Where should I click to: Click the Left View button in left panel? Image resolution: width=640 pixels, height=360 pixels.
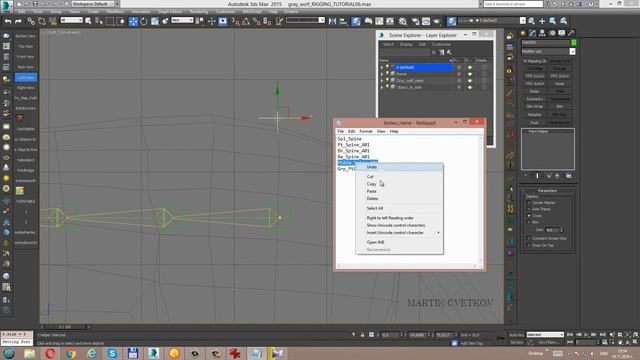(x=26, y=78)
